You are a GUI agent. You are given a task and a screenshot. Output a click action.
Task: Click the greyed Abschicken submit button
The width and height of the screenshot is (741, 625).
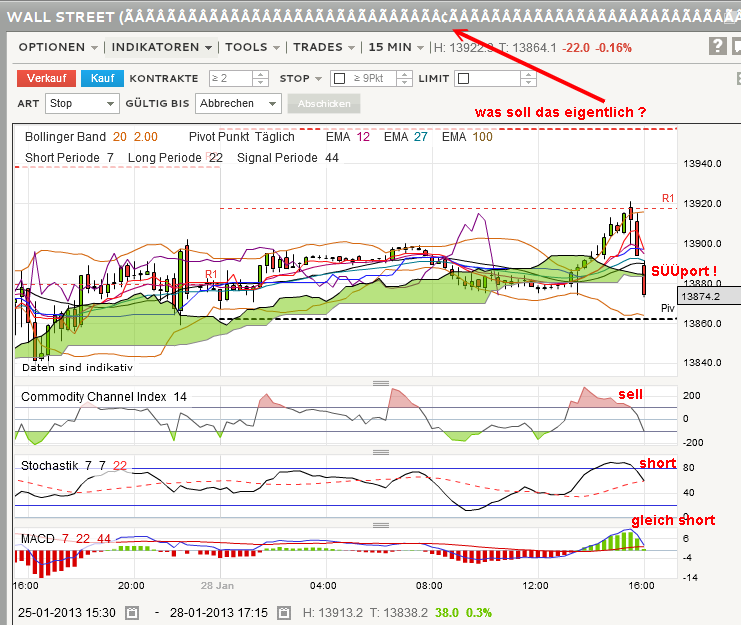(x=324, y=103)
